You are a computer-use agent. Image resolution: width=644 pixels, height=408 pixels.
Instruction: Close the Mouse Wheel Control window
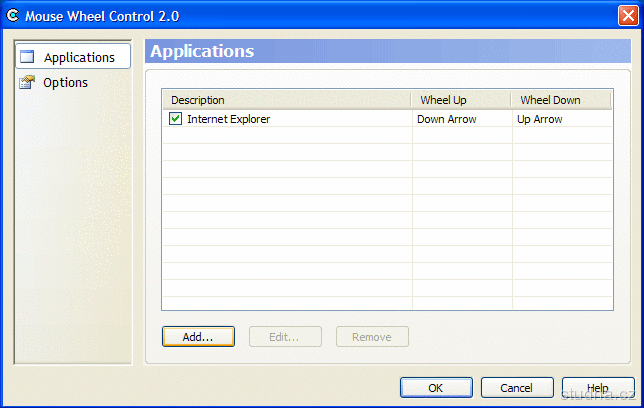tap(627, 16)
